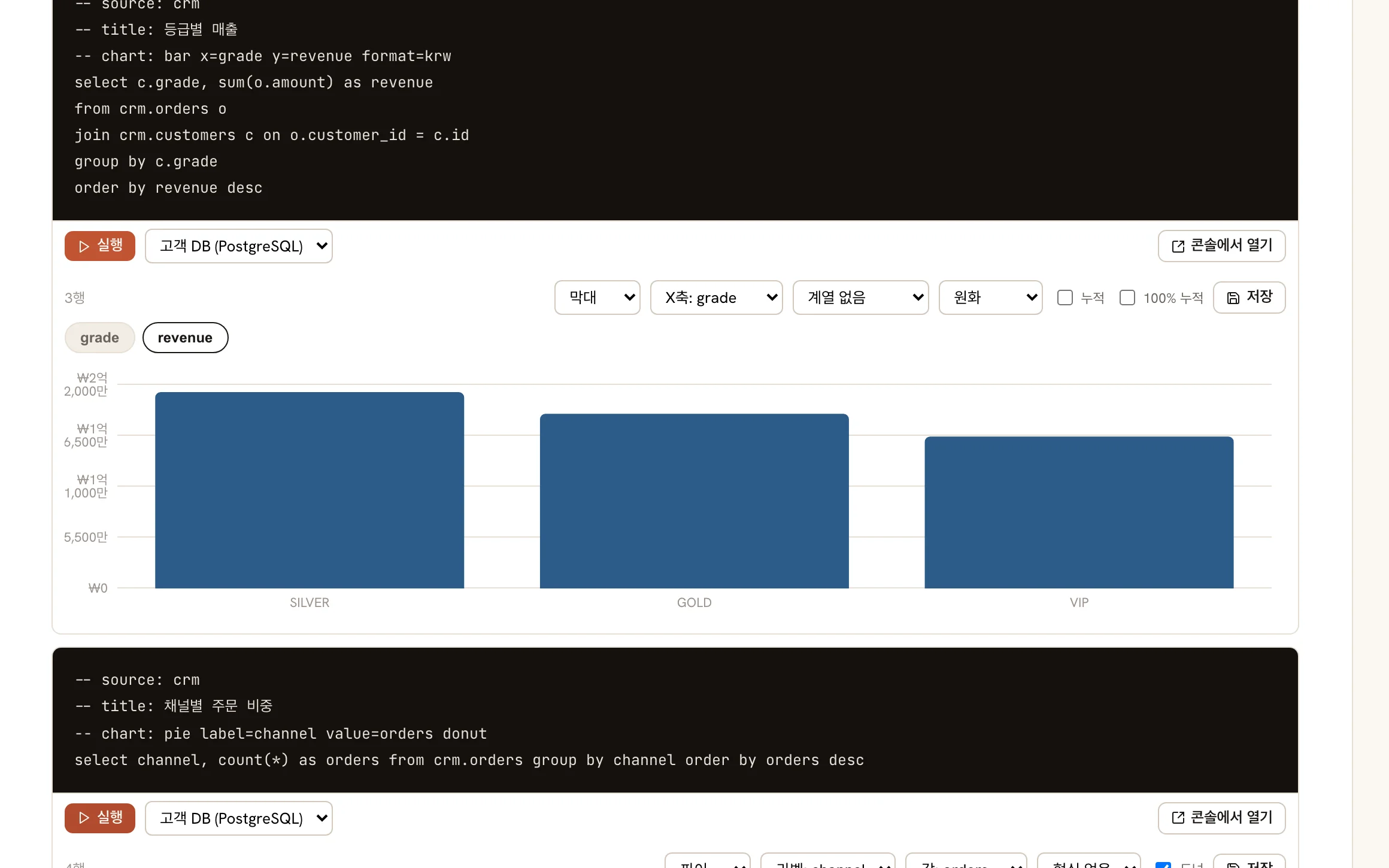This screenshot has height=868, width=1389.
Task: Open the X축: grade axis dropdown
Action: (716, 298)
